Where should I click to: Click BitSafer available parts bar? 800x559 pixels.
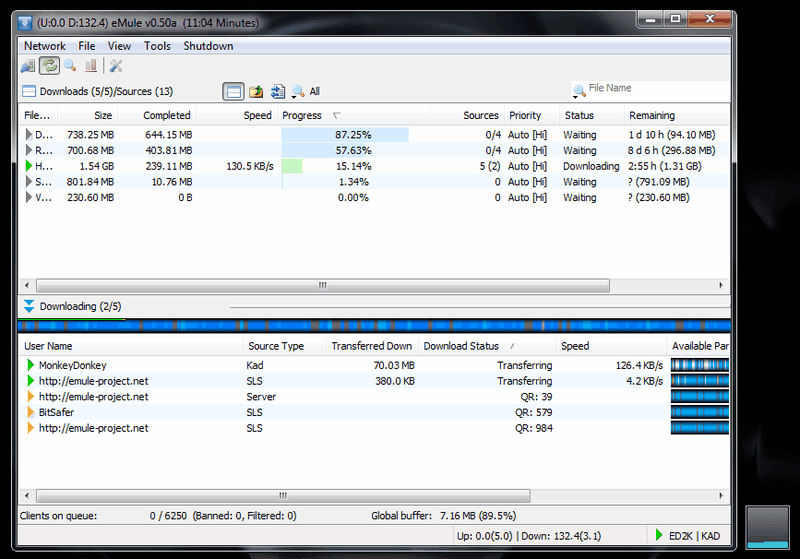pos(699,412)
